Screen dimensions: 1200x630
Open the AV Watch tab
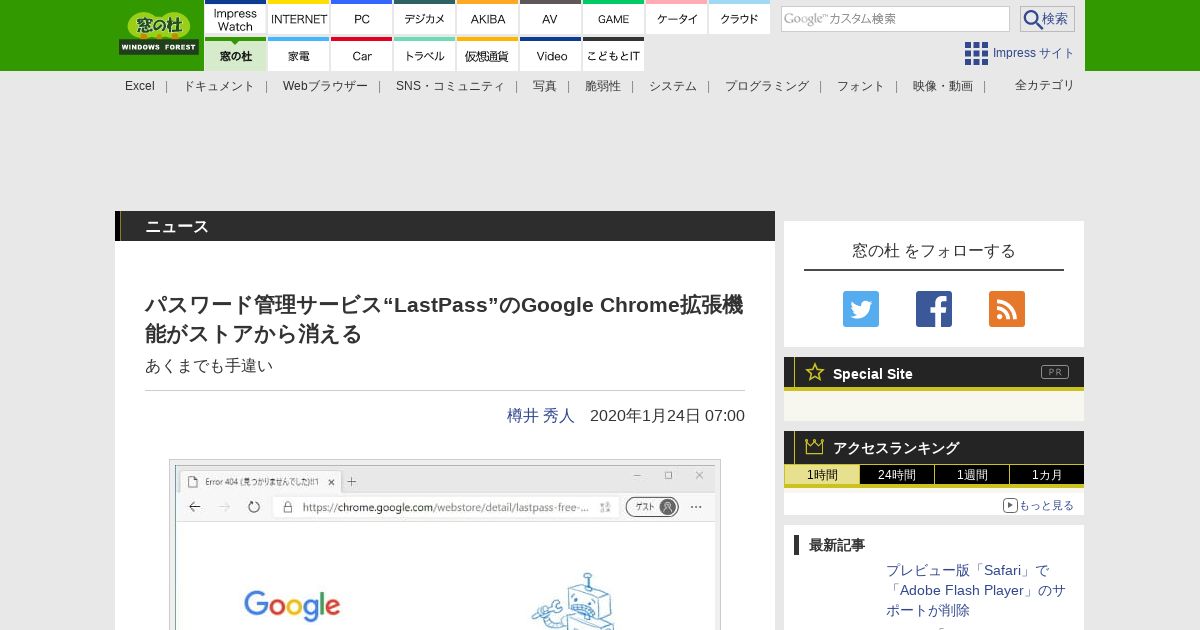click(x=550, y=19)
